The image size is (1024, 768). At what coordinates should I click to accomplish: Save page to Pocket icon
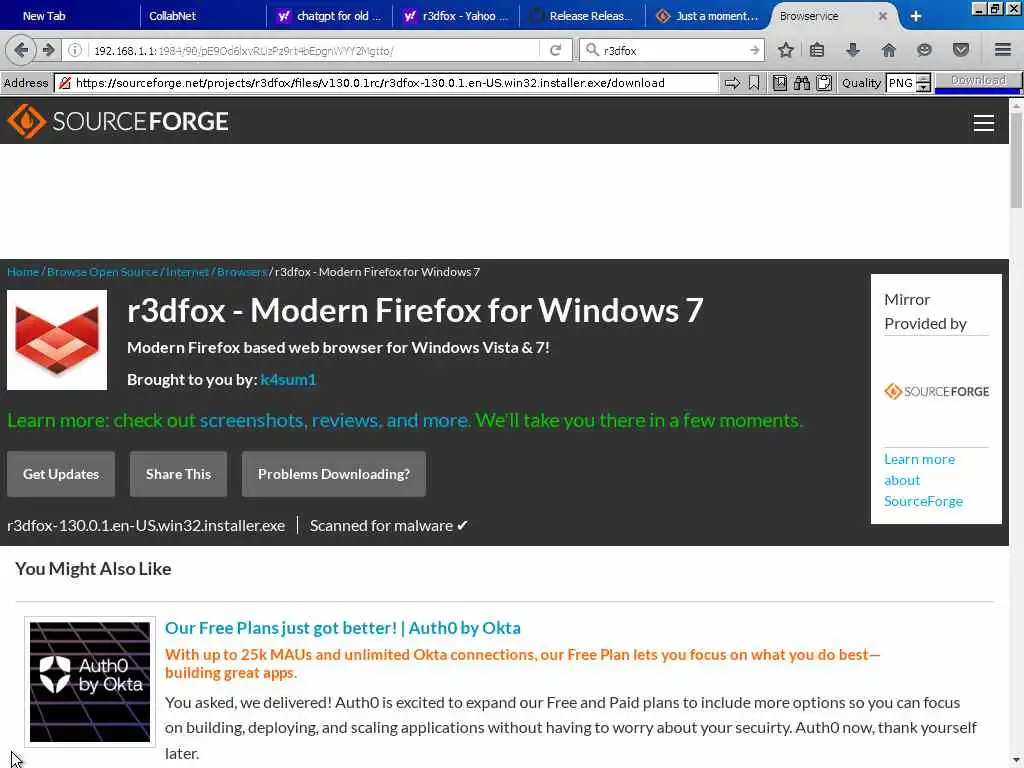(x=960, y=50)
